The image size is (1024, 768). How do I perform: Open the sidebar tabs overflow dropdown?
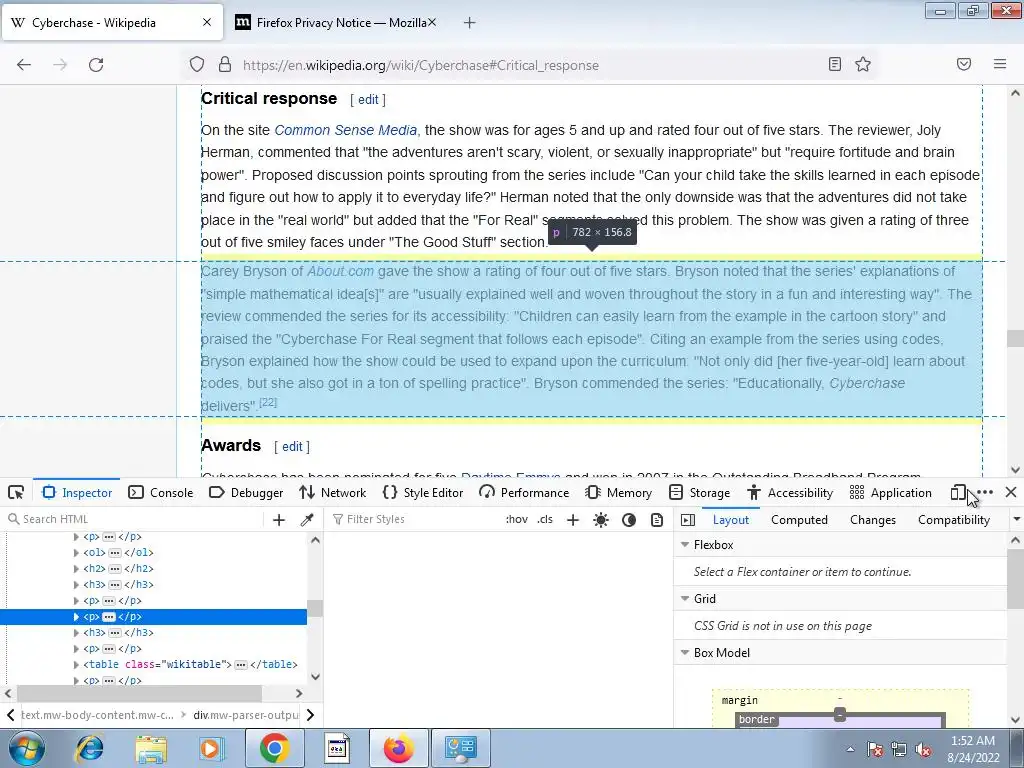(x=1016, y=520)
